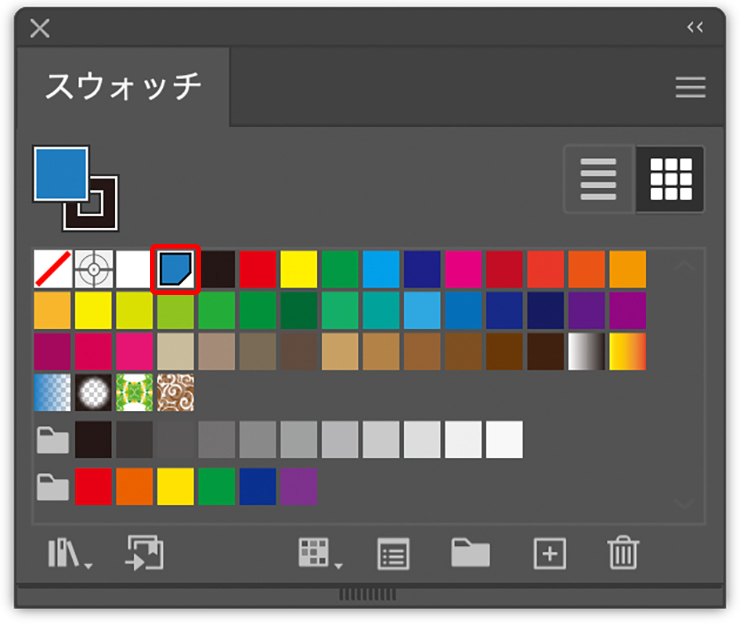Select the スウォッチ tab
The width and height of the screenshot is (740, 632).
click(x=123, y=88)
